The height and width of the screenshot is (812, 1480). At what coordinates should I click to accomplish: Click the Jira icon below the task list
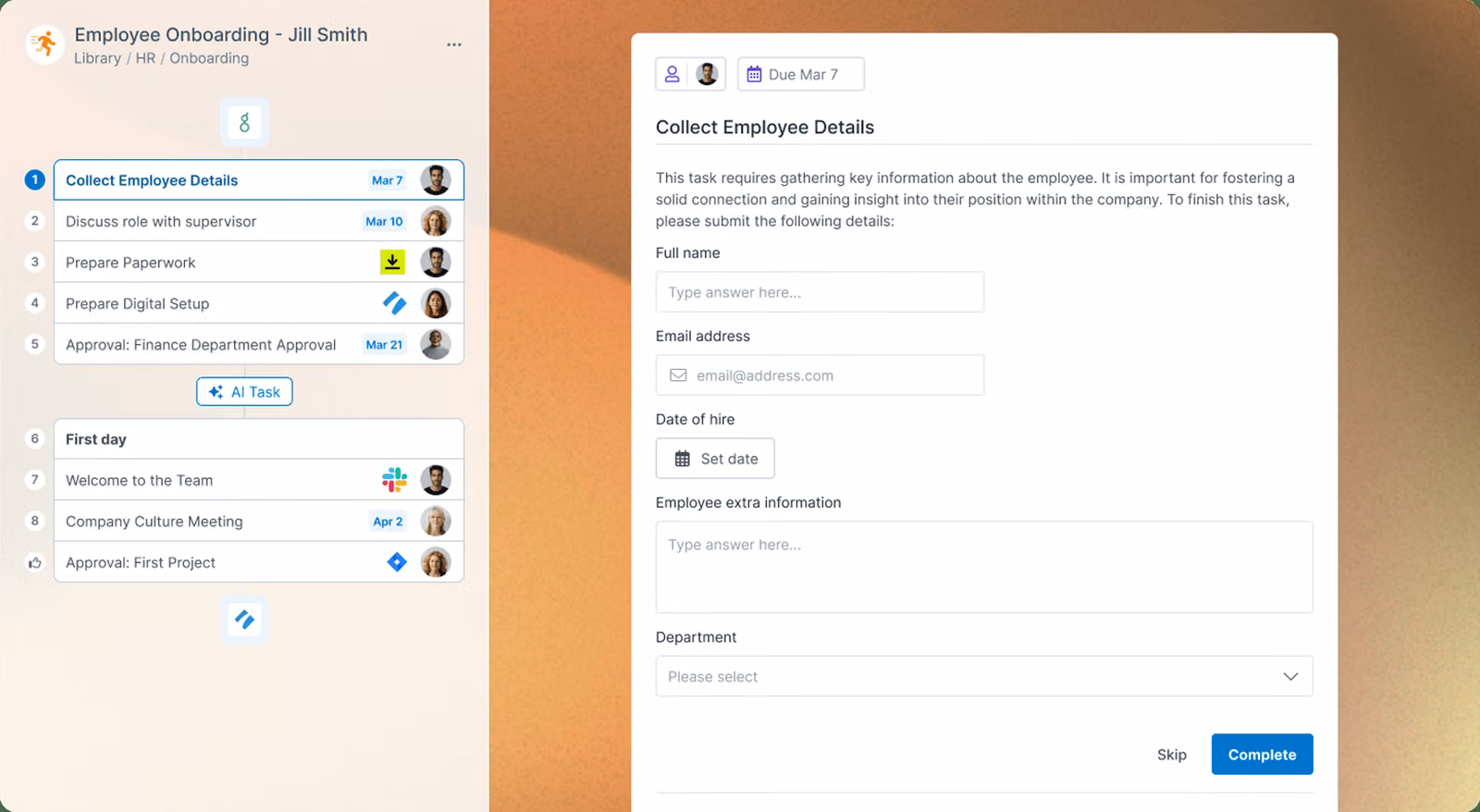pos(244,620)
